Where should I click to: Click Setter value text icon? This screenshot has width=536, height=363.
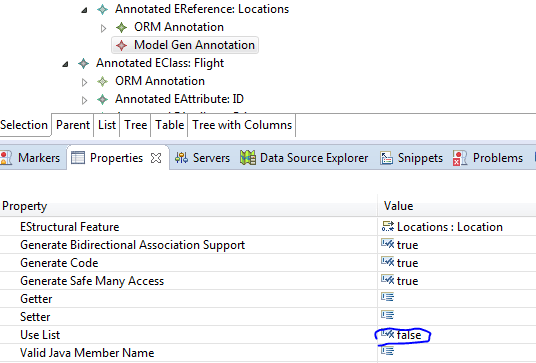click(x=387, y=314)
